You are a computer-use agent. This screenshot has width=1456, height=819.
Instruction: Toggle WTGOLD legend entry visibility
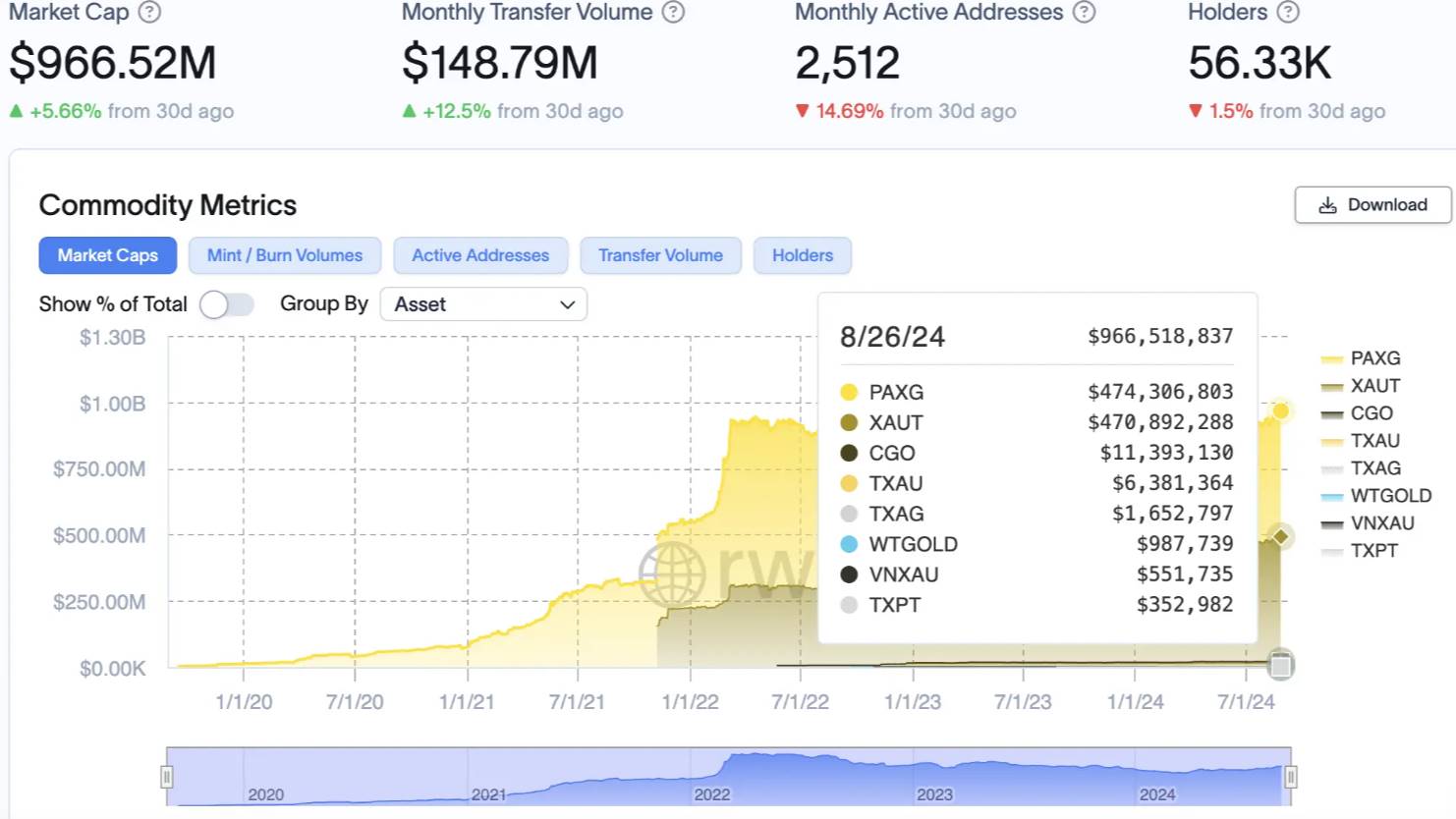[x=1389, y=496]
